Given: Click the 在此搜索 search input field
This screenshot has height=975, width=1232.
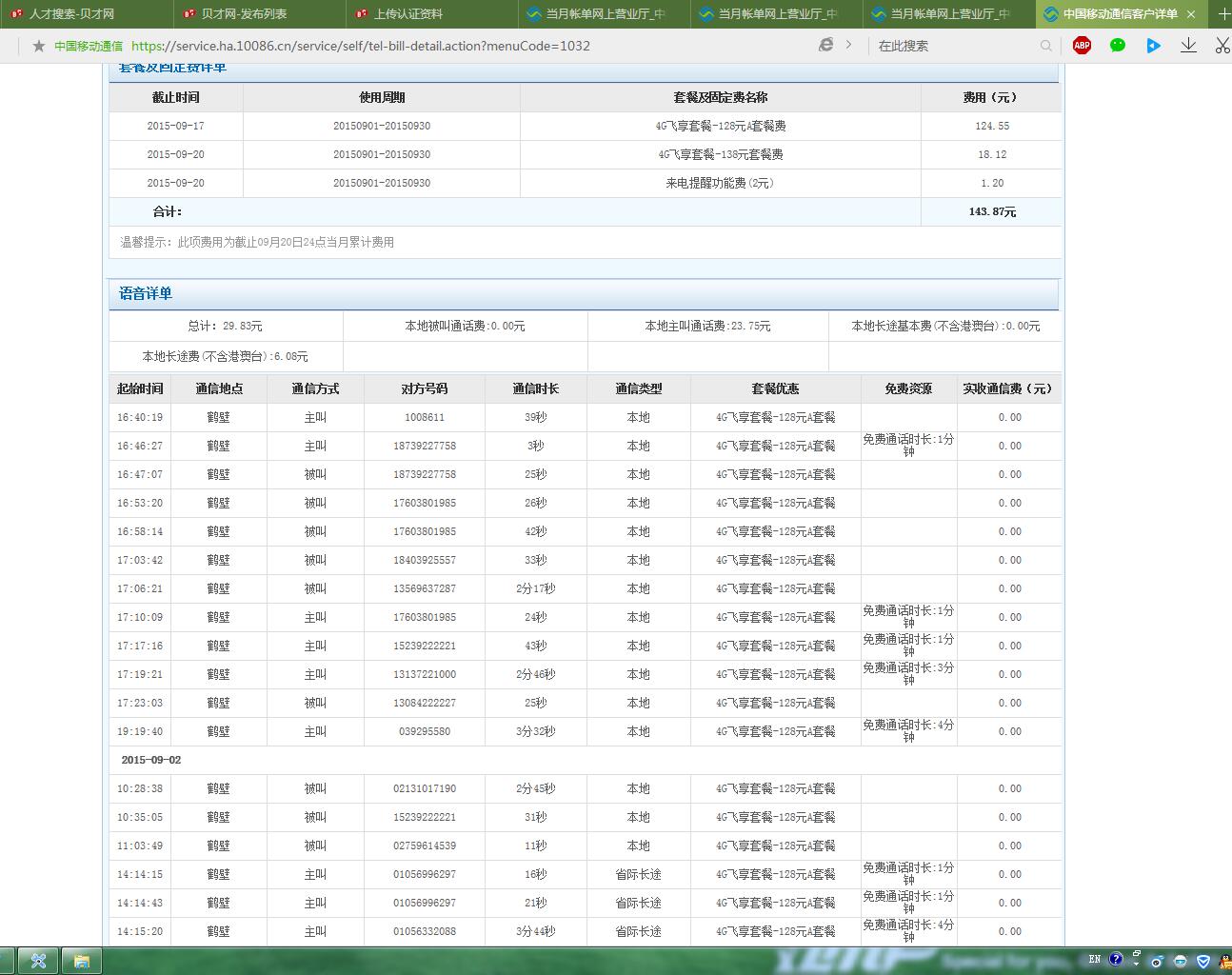Looking at the screenshot, I should (952, 46).
